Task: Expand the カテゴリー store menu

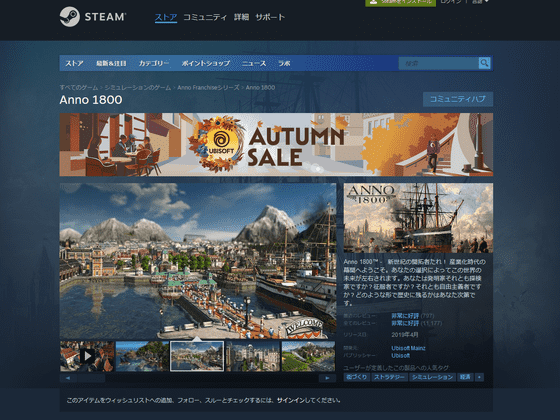Action: click(154, 63)
